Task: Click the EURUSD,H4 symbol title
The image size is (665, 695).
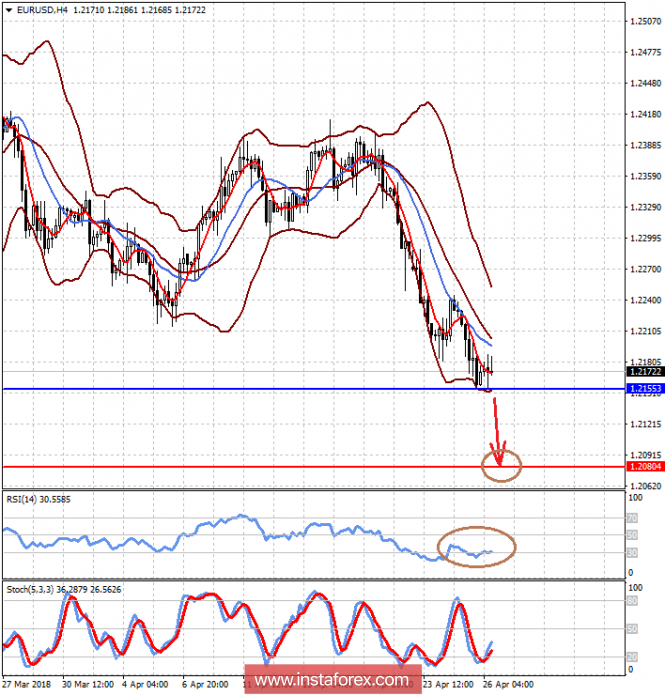Action: point(36,8)
